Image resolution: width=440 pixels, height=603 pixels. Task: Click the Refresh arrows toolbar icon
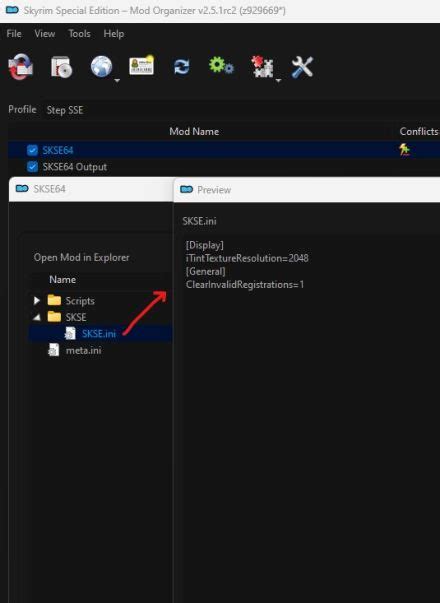pos(182,67)
